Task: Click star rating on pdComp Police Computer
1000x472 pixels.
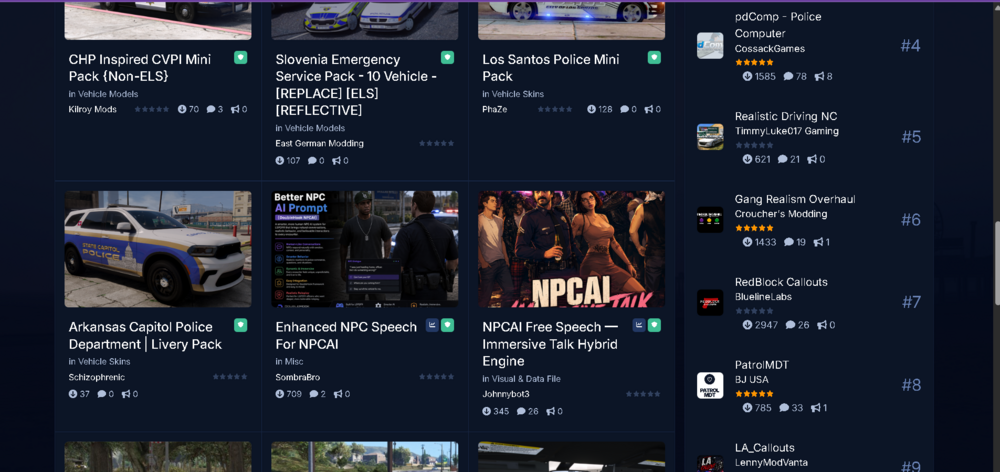Action: pos(754,63)
